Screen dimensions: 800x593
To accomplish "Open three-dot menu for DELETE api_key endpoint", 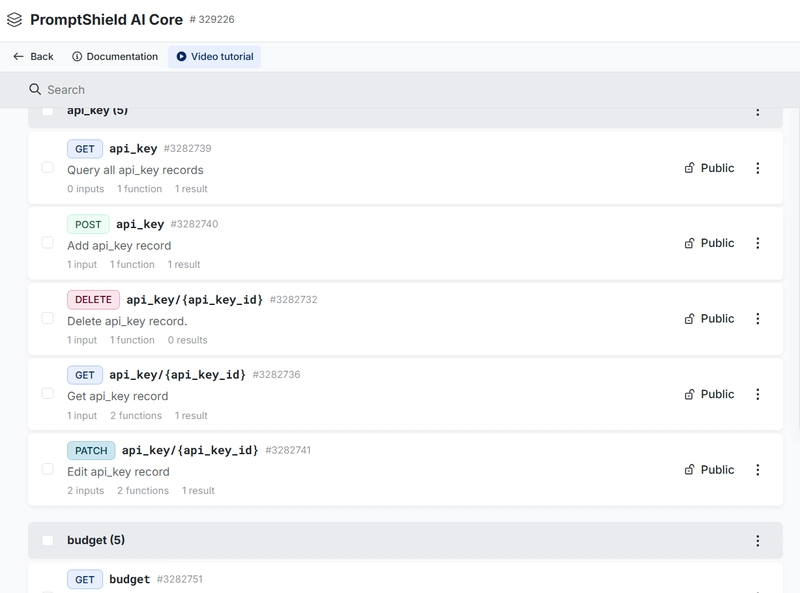I will point(757,319).
